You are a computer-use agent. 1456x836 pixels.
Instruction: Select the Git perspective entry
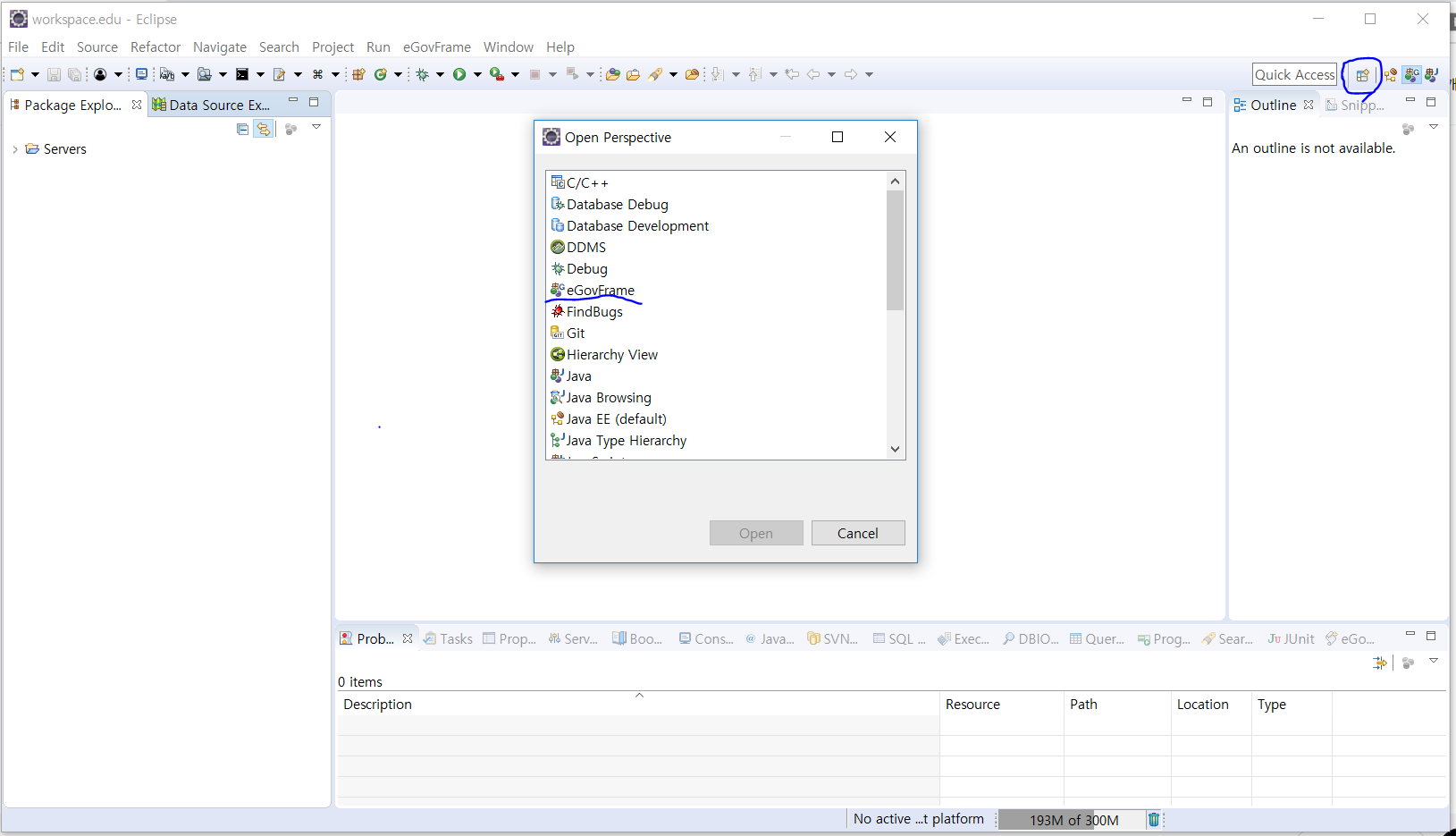coord(568,333)
